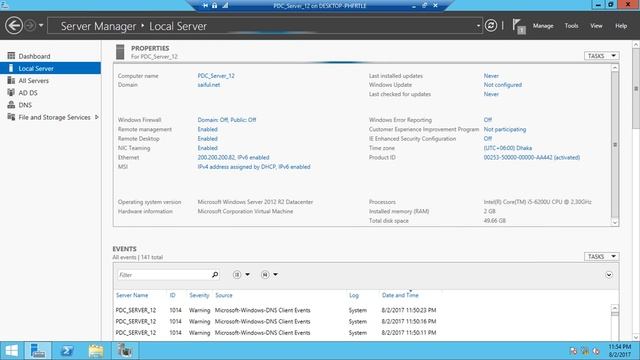Click the saiful.net domain link
The height and width of the screenshot is (360, 640).
(x=209, y=85)
